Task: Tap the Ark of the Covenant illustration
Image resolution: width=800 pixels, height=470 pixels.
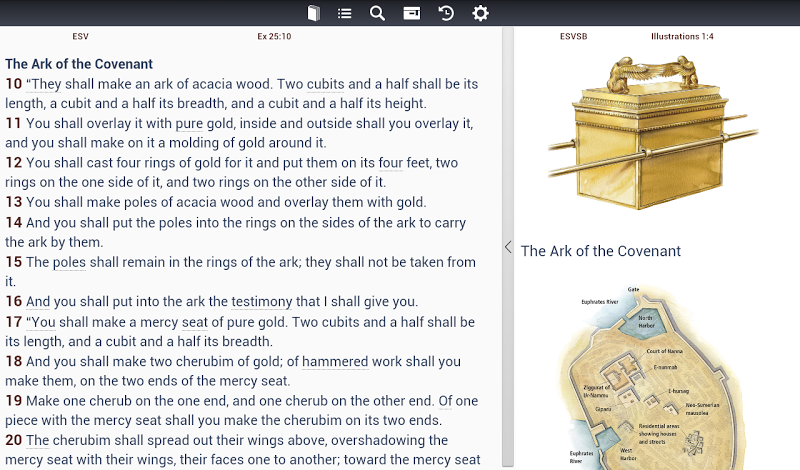Action: pos(653,132)
